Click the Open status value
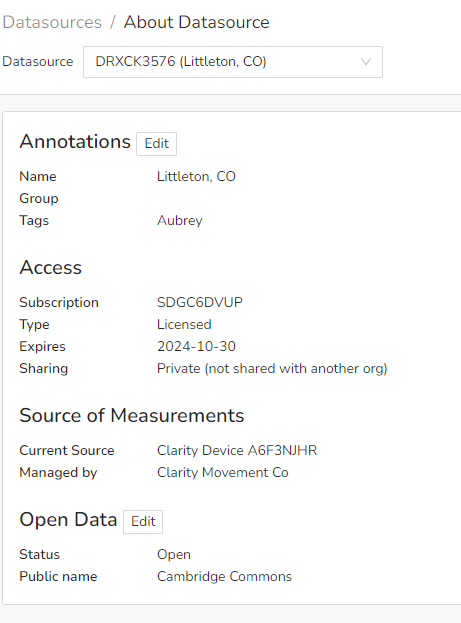Screen dimensions: 461x623 point(174,555)
